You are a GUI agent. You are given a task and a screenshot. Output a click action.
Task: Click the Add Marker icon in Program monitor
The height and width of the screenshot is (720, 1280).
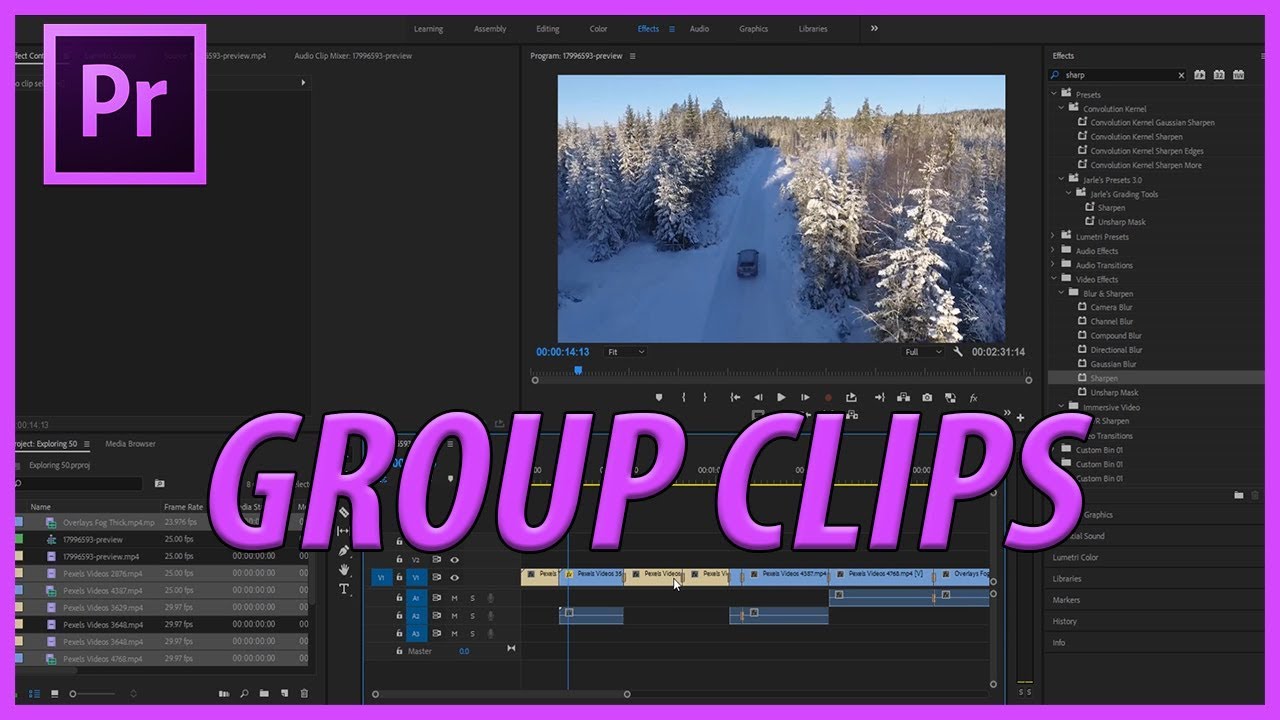pos(659,397)
